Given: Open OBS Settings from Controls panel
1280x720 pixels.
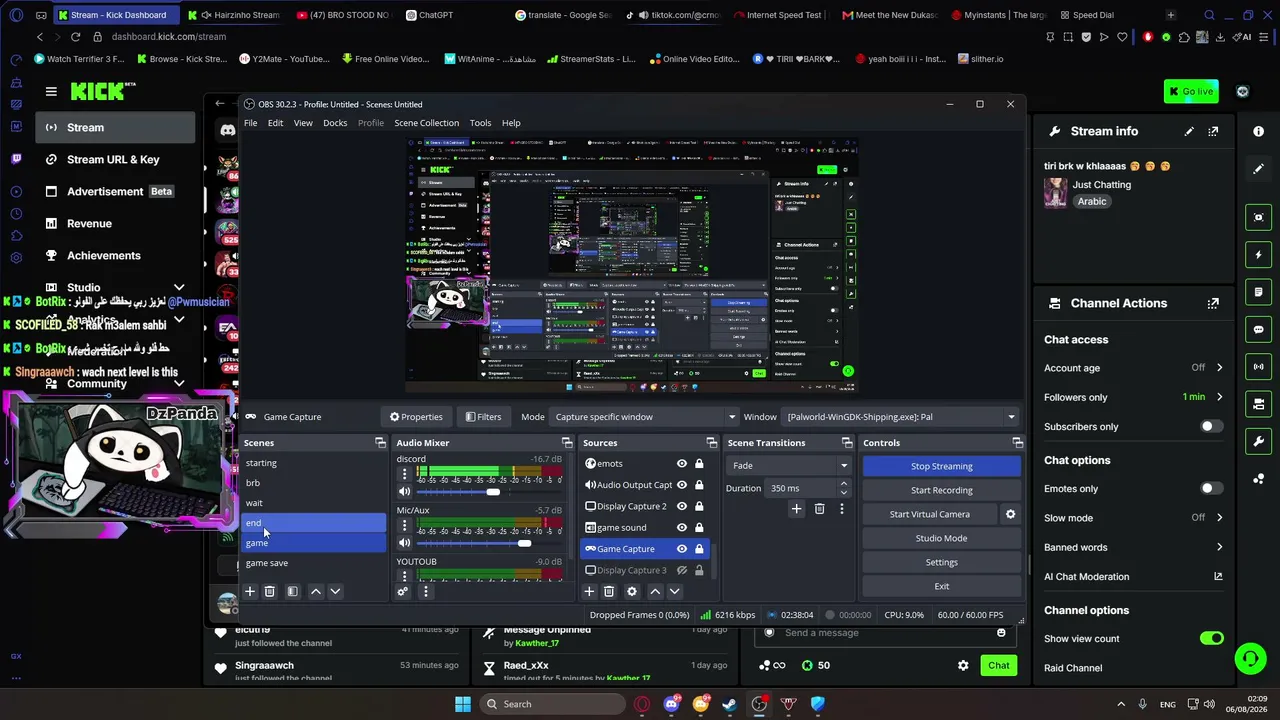Looking at the screenshot, I should tap(941, 562).
